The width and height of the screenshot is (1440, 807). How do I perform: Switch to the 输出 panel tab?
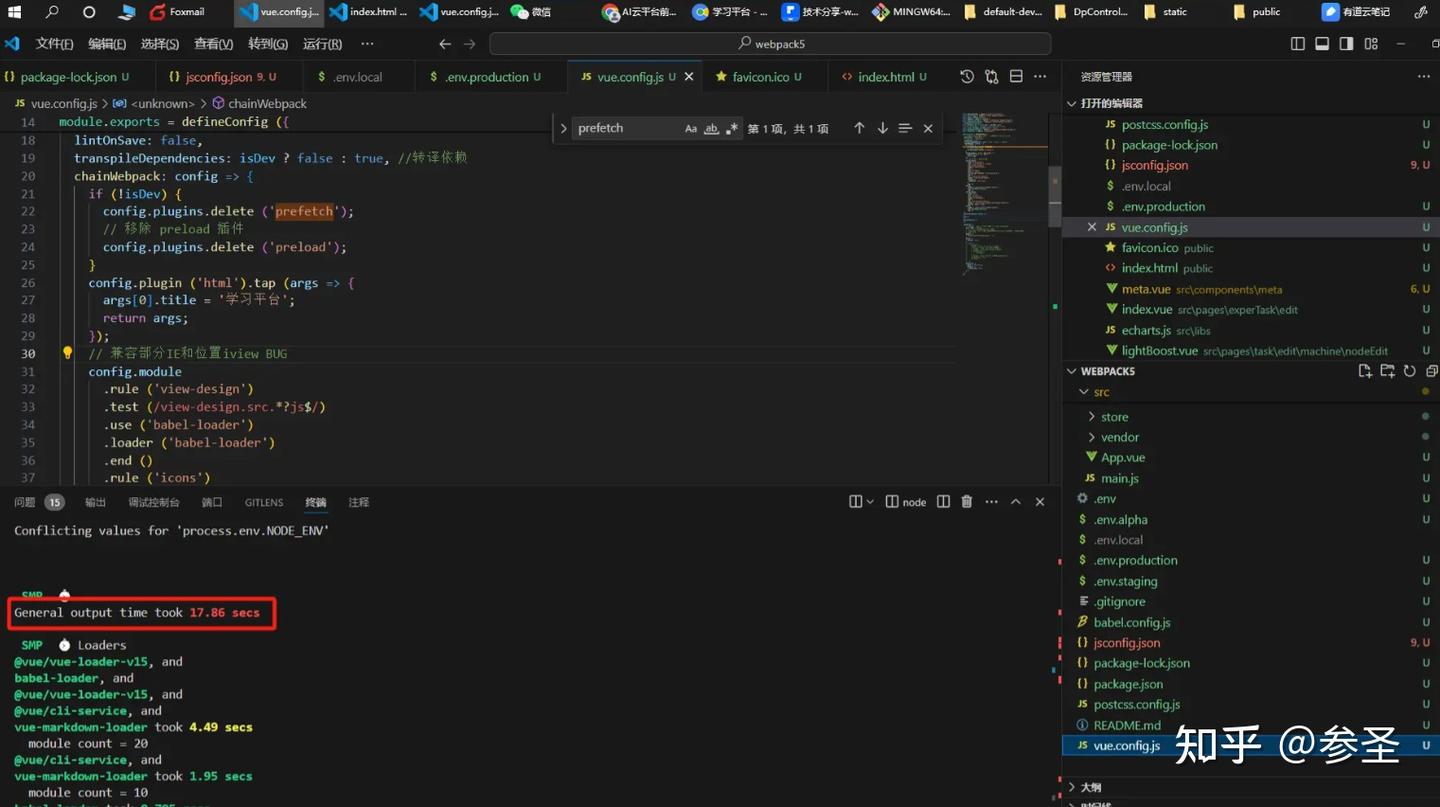[x=95, y=502]
